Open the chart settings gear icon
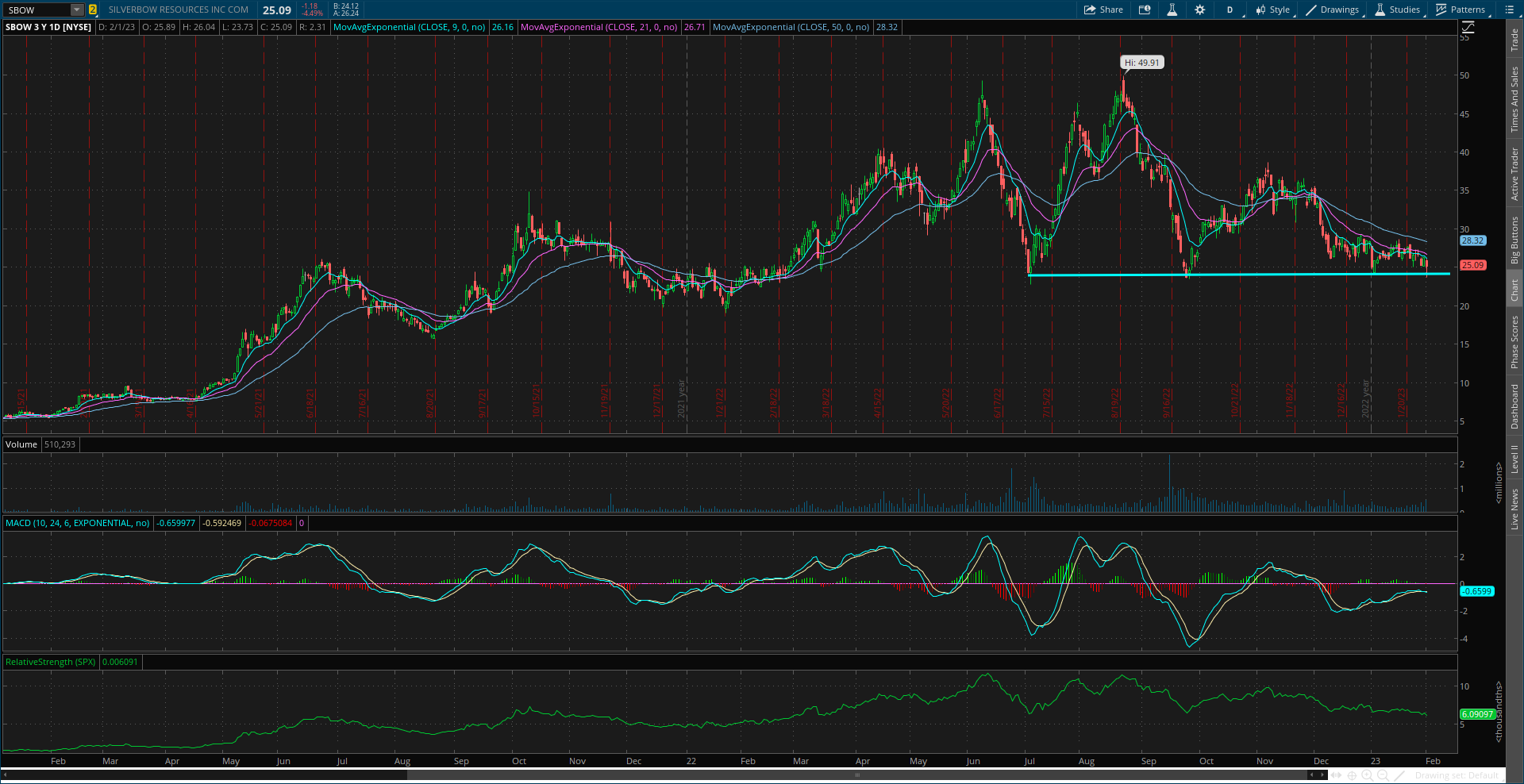This screenshot has width=1524, height=784. [x=1199, y=10]
